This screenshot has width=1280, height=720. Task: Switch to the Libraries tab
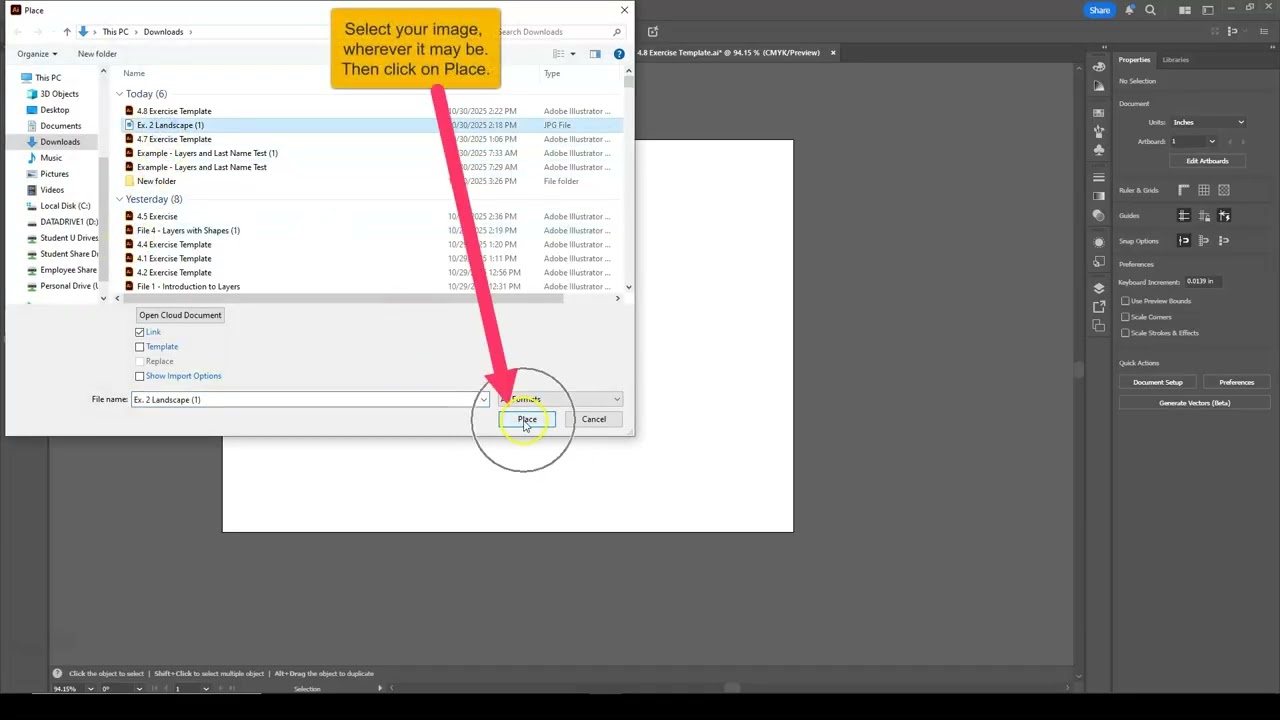(x=1176, y=60)
